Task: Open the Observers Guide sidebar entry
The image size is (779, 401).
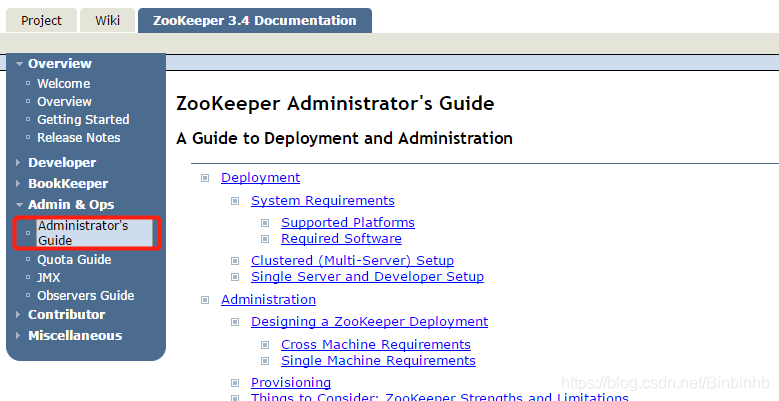Action: click(85, 295)
